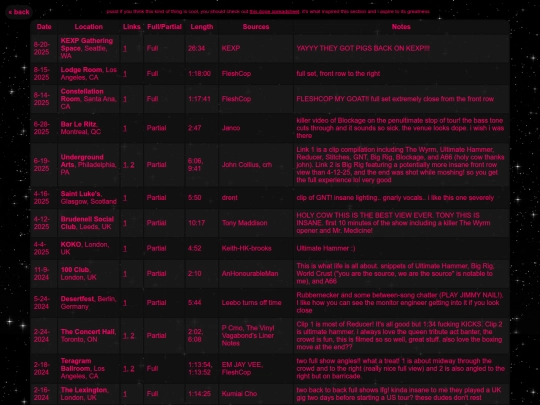Image resolution: width=540 pixels, height=405 pixels.
Task: Open link 1 for The Concert Hall show
Action: pyautogui.click(x=125, y=336)
